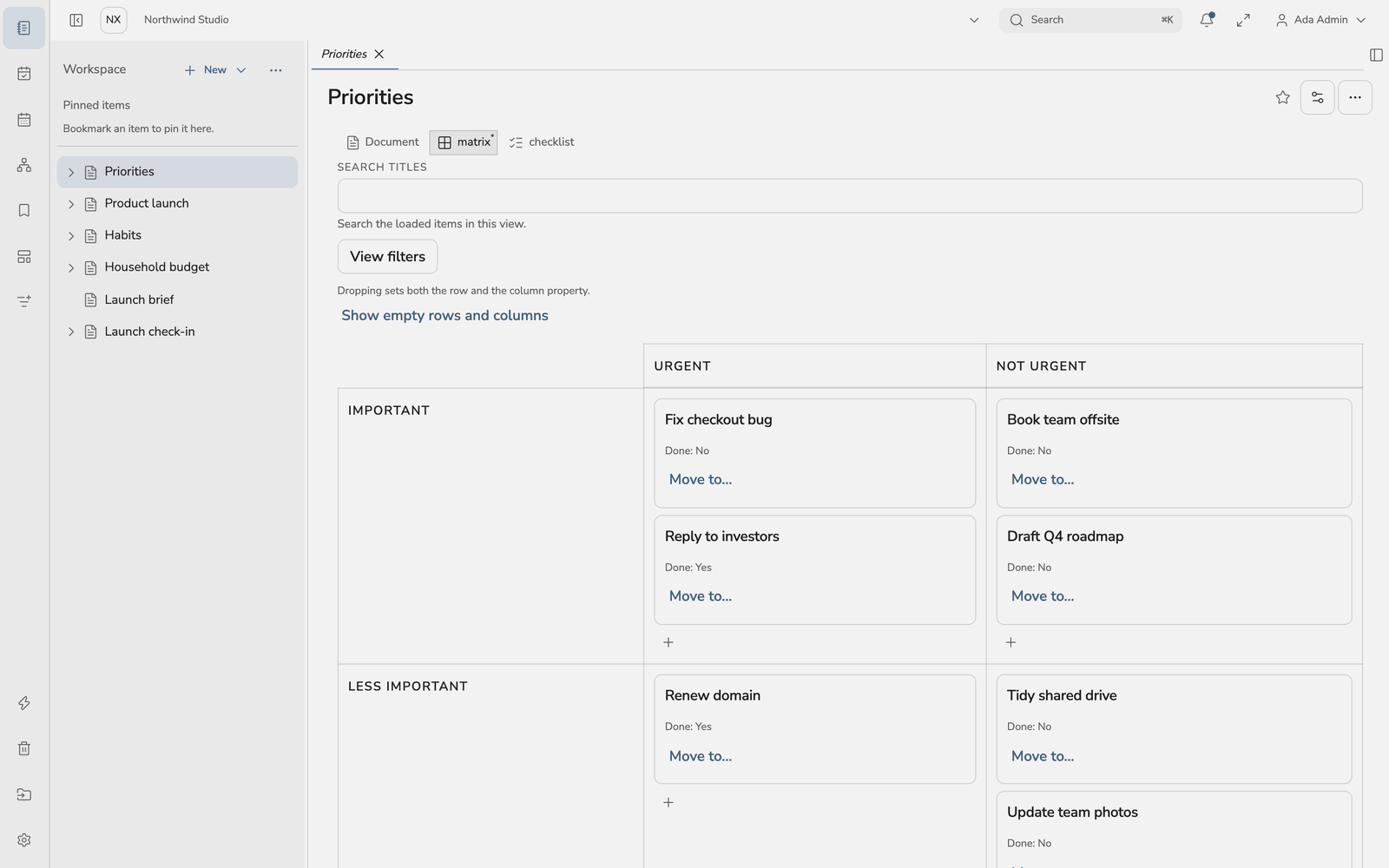Open the bookmarks rail icon
The width and height of the screenshot is (1389, 868).
tap(24, 211)
